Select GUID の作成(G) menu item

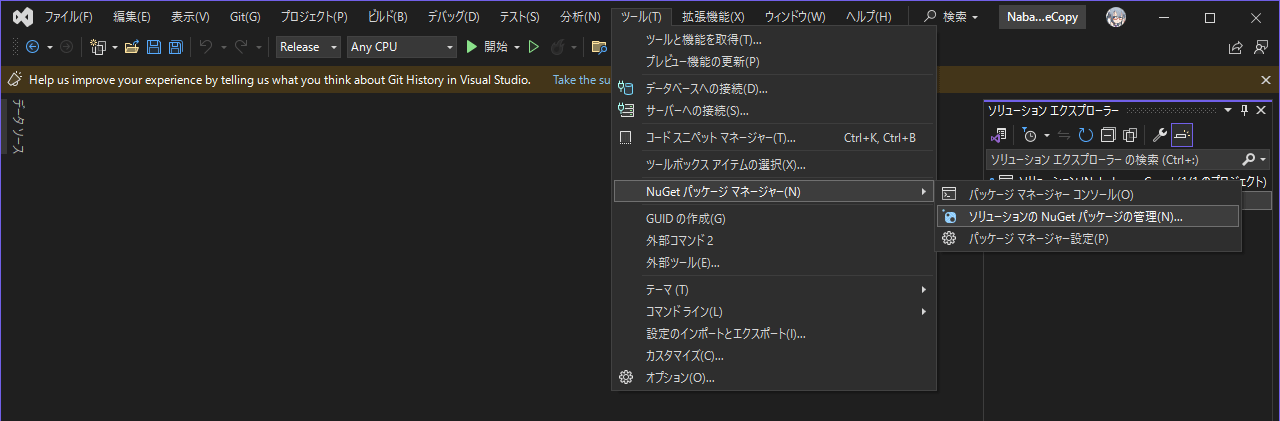tap(774, 218)
